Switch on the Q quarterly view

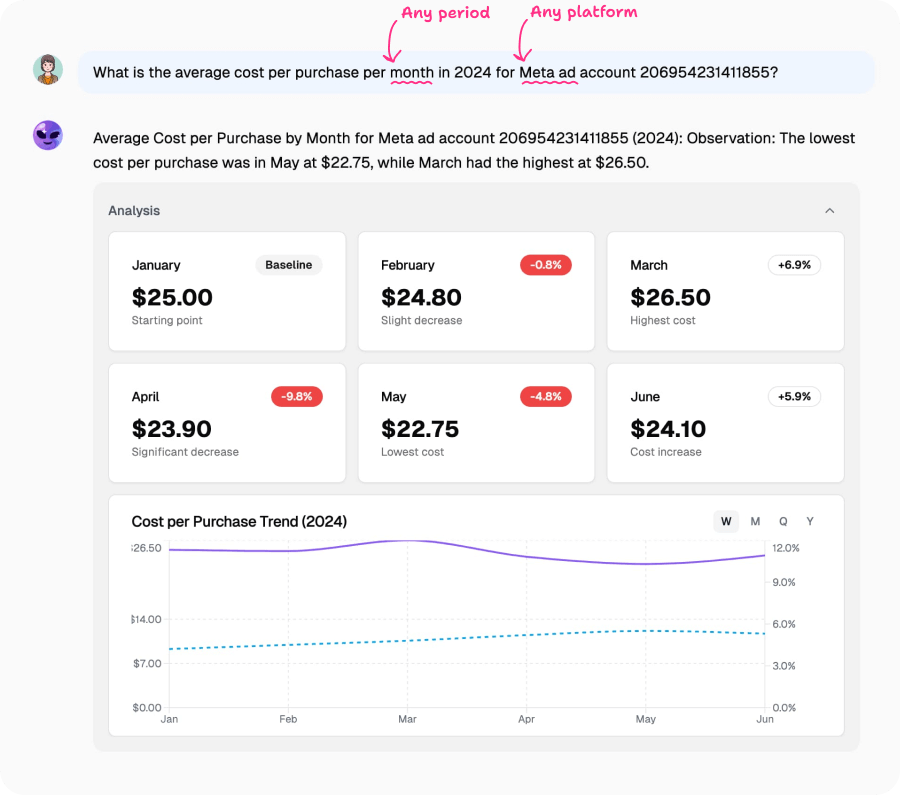(782, 521)
